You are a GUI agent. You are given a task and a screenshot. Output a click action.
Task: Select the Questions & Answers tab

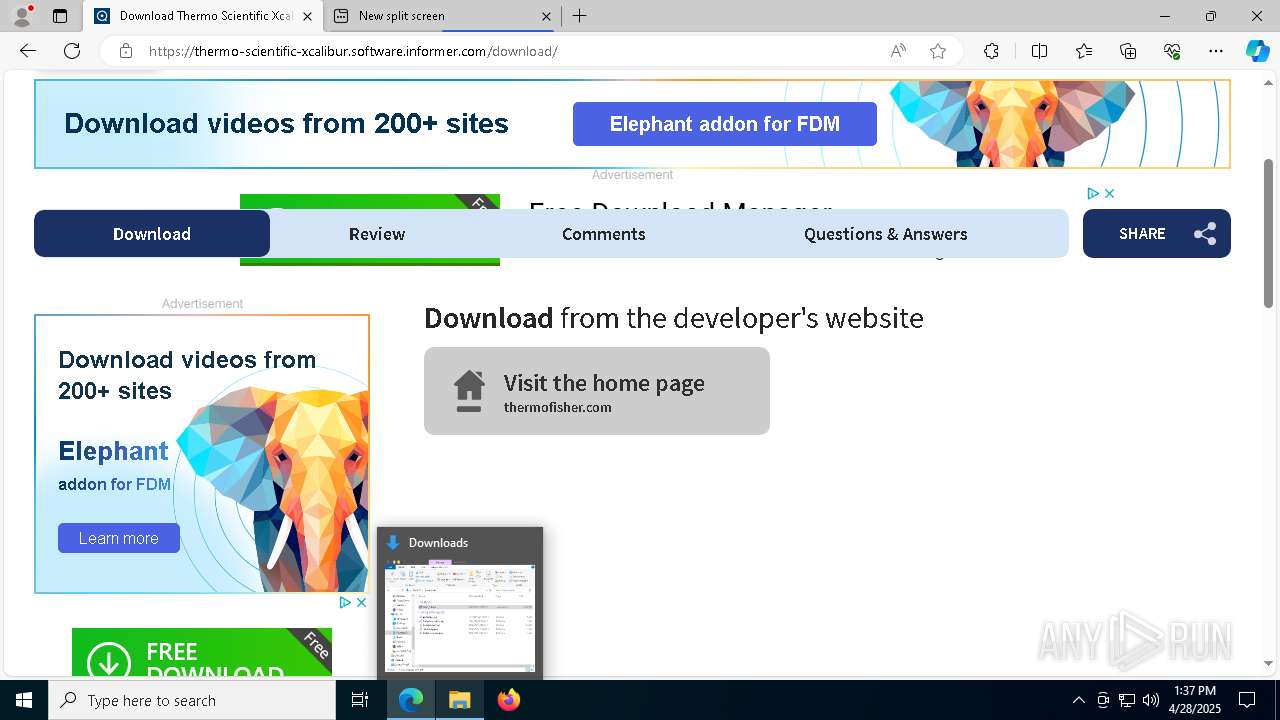pos(886,233)
